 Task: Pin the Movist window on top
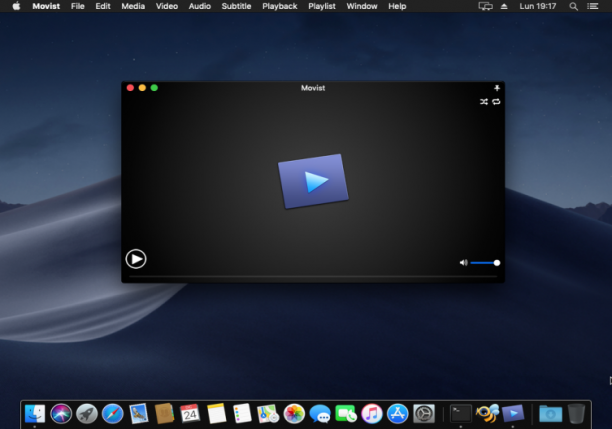pyautogui.click(x=497, y=88)
